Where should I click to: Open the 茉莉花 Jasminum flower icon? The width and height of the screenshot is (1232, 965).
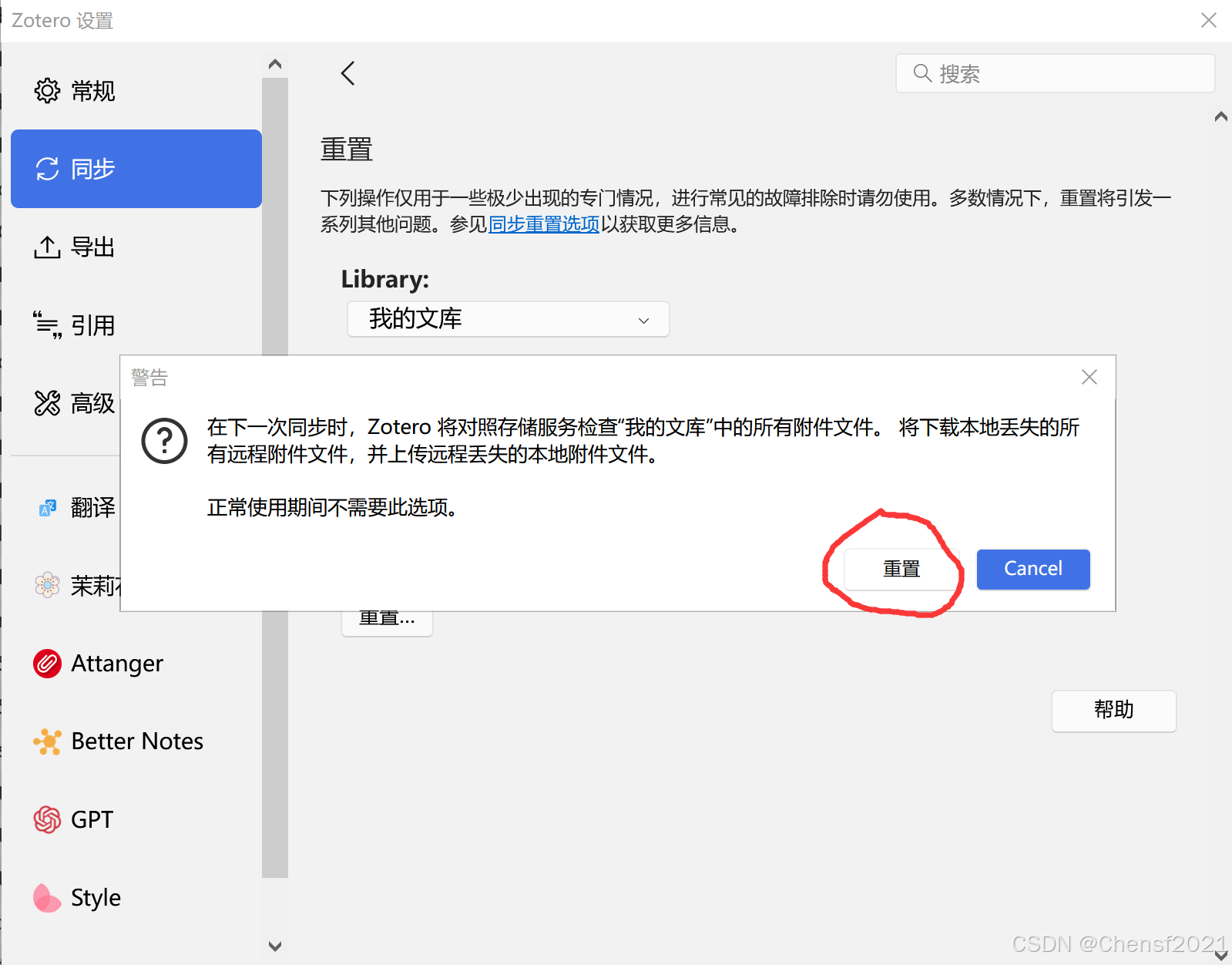[x=47, y=586]
